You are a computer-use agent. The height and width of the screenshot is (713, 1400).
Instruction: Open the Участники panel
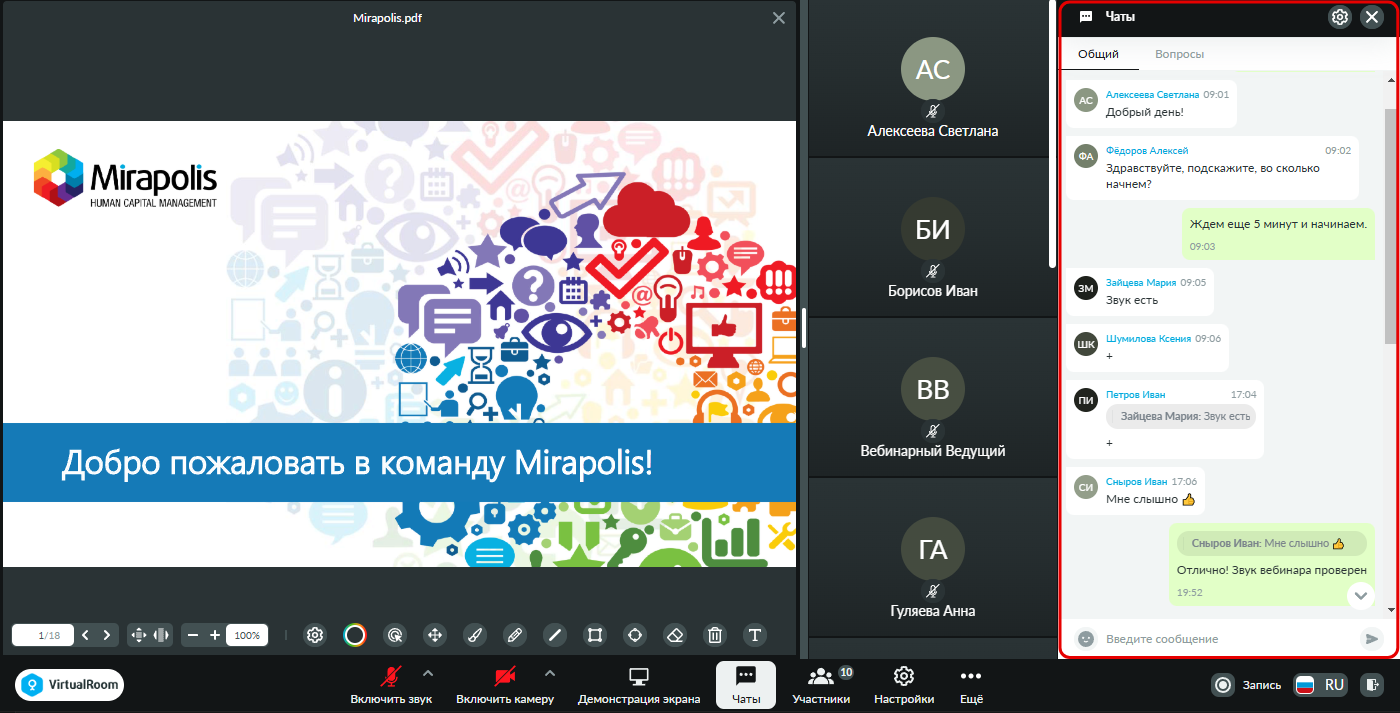(x=822, y=685)
